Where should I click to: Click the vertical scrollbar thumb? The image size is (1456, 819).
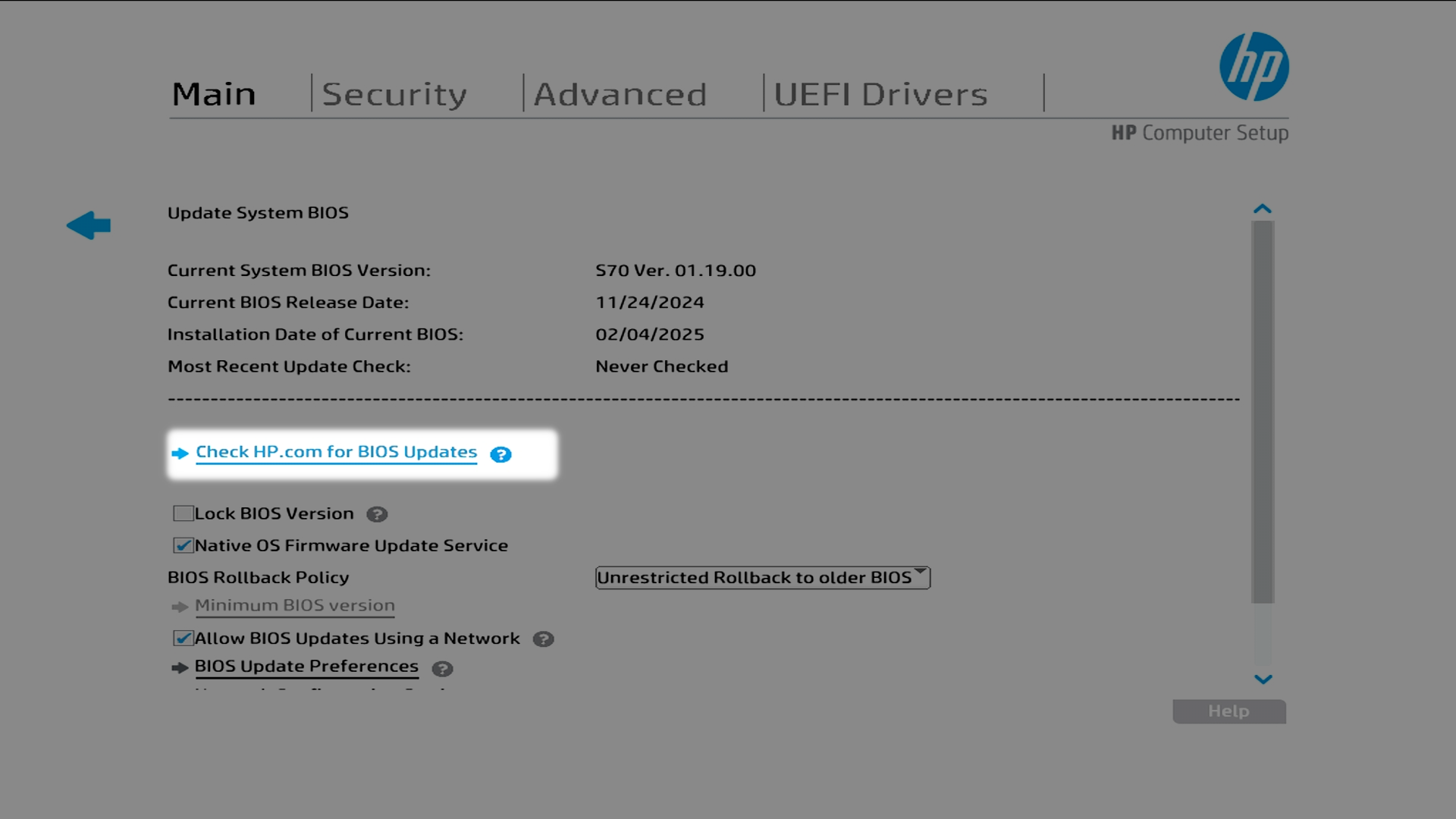pyautogui.click(x=1263, y=412)
